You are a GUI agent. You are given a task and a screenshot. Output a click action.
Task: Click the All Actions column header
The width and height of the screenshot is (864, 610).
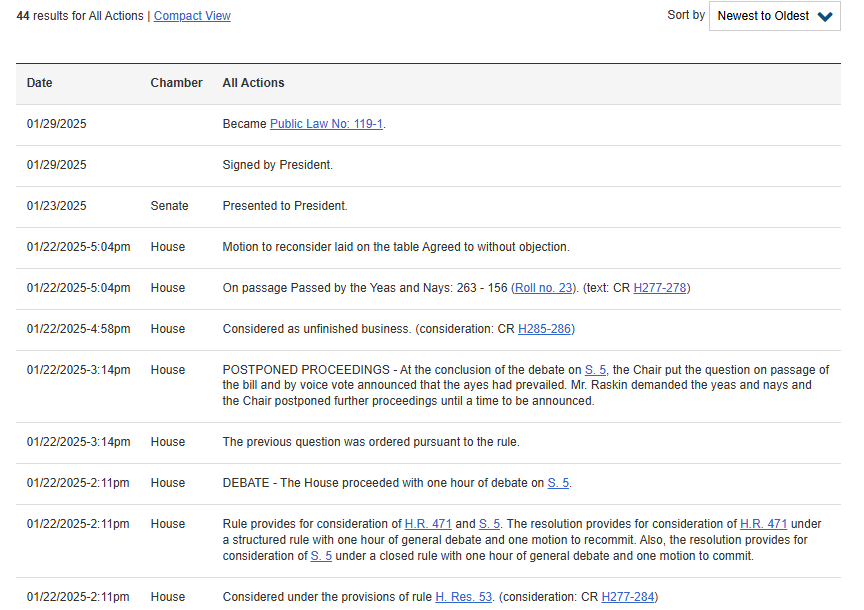[x=253, y=83]
